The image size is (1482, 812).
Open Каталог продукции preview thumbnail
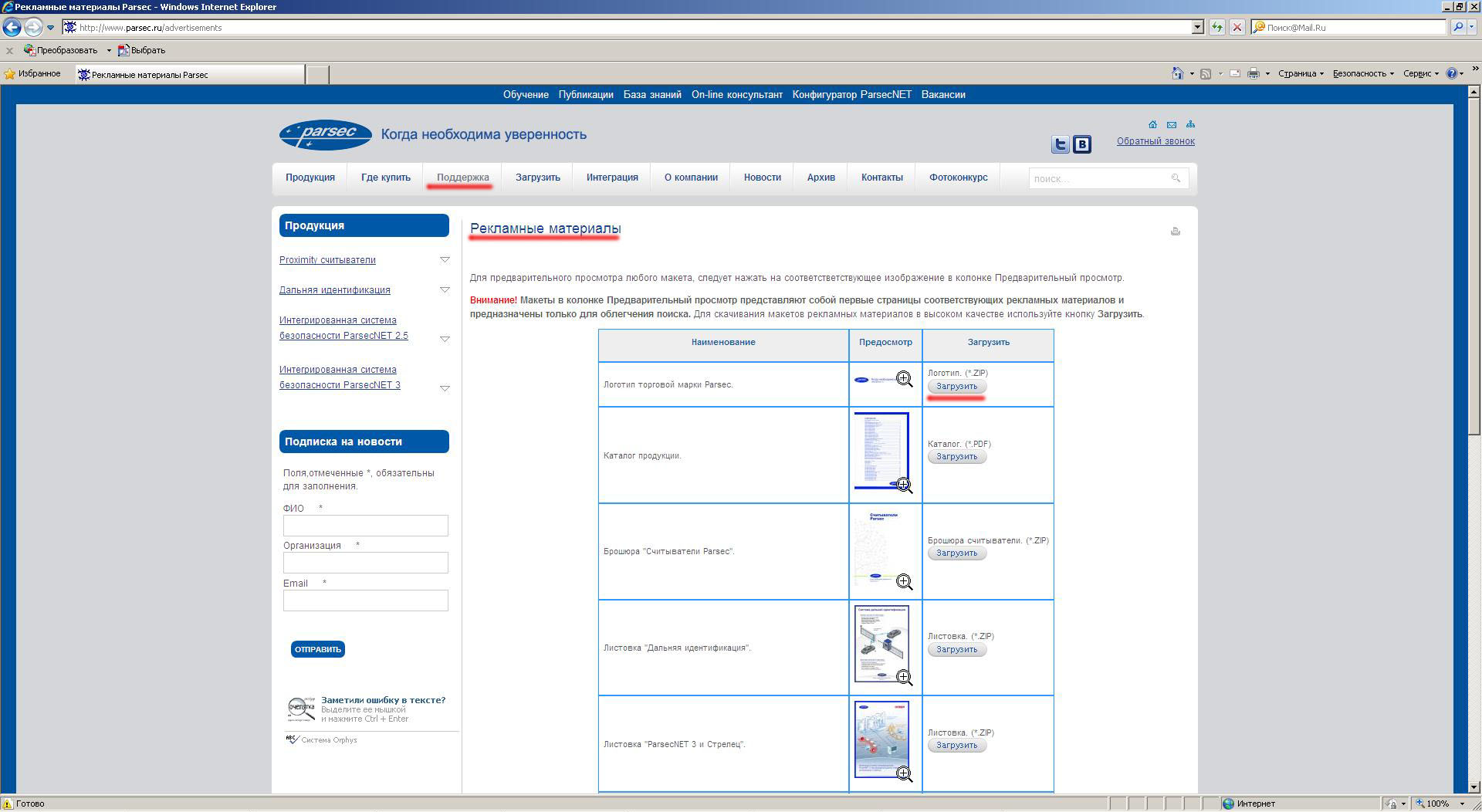(881, 450)
